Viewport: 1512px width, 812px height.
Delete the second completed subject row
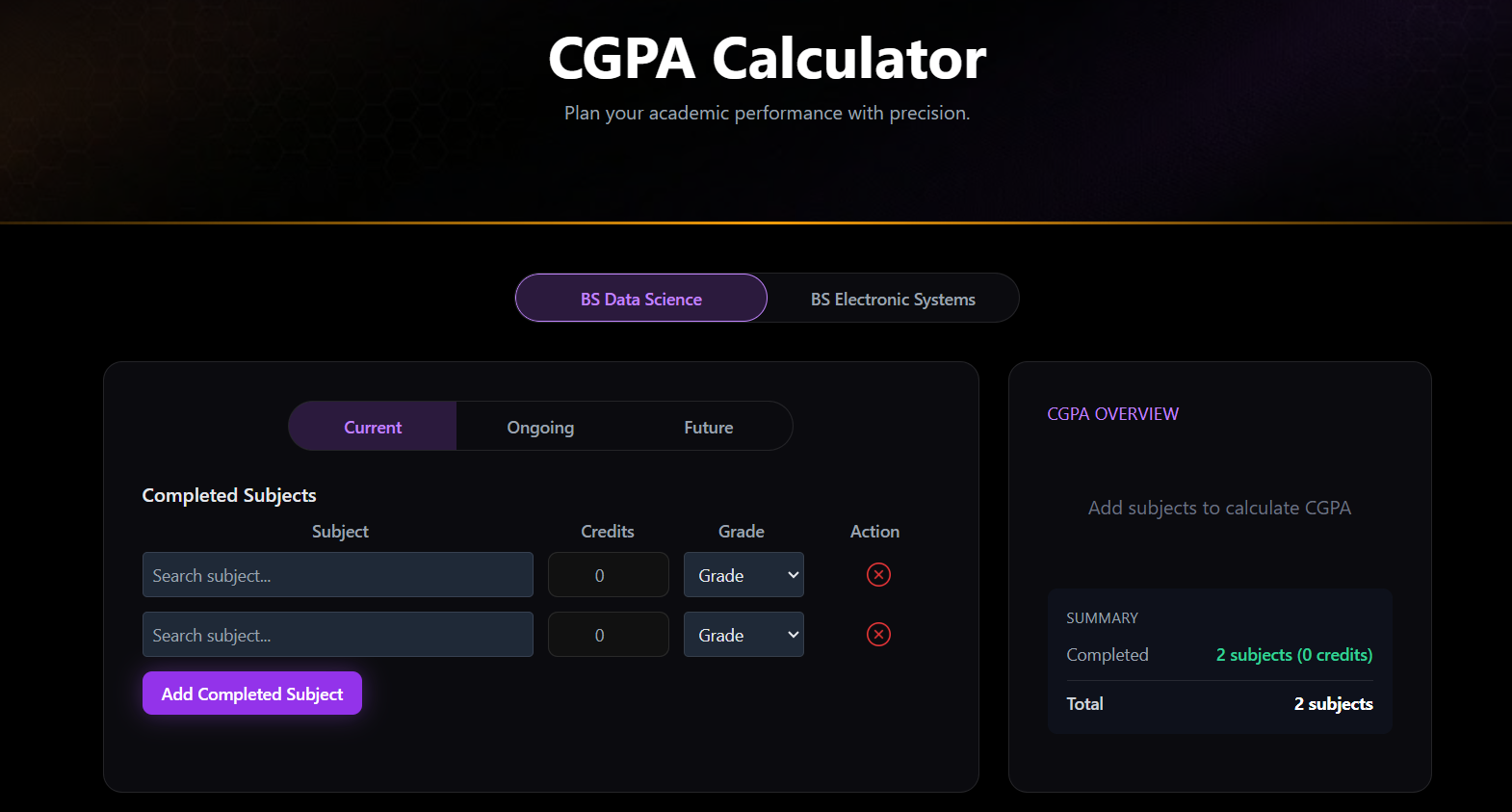(878, 635)
